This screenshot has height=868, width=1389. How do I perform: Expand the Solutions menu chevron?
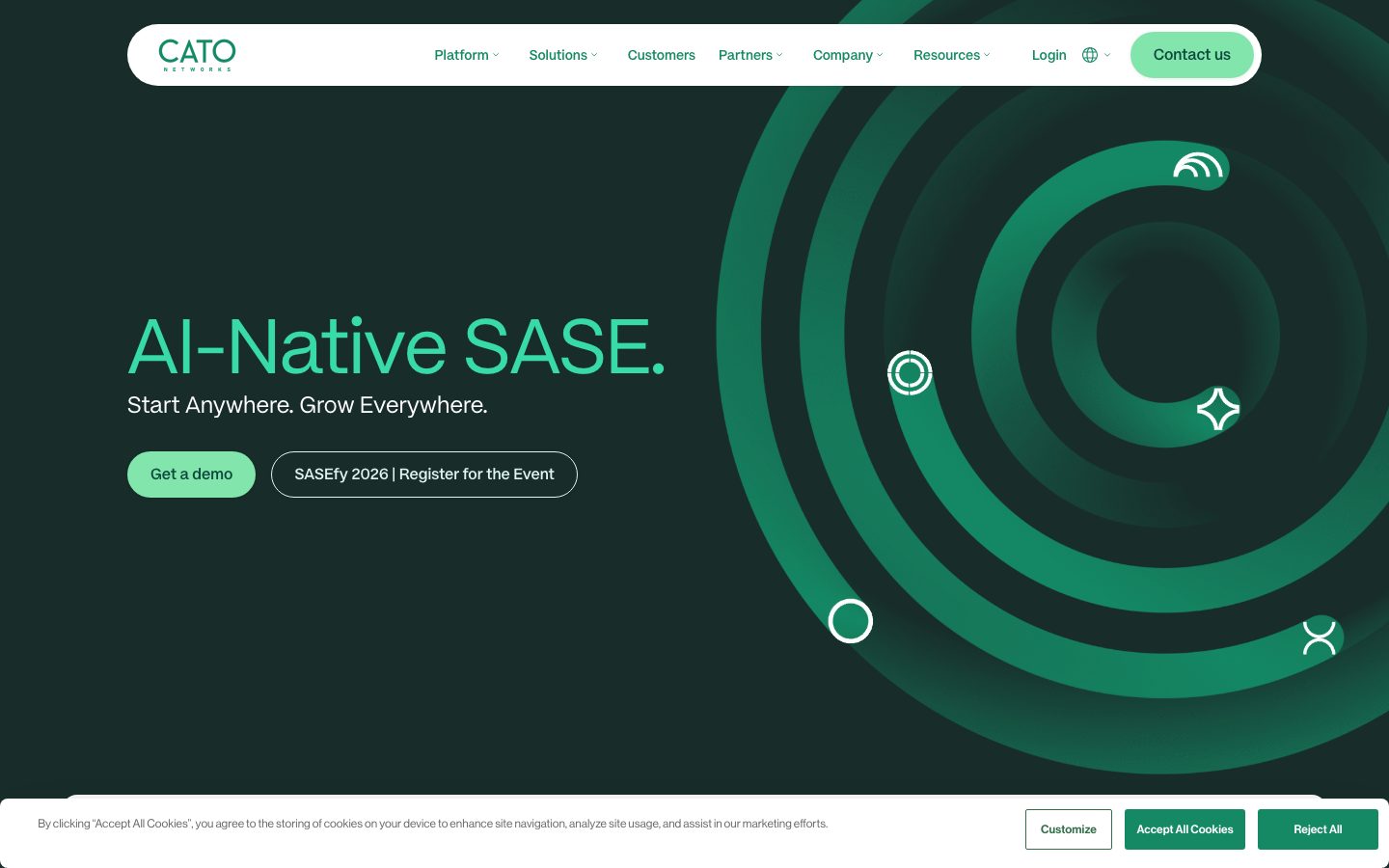(x=594, y=55)
